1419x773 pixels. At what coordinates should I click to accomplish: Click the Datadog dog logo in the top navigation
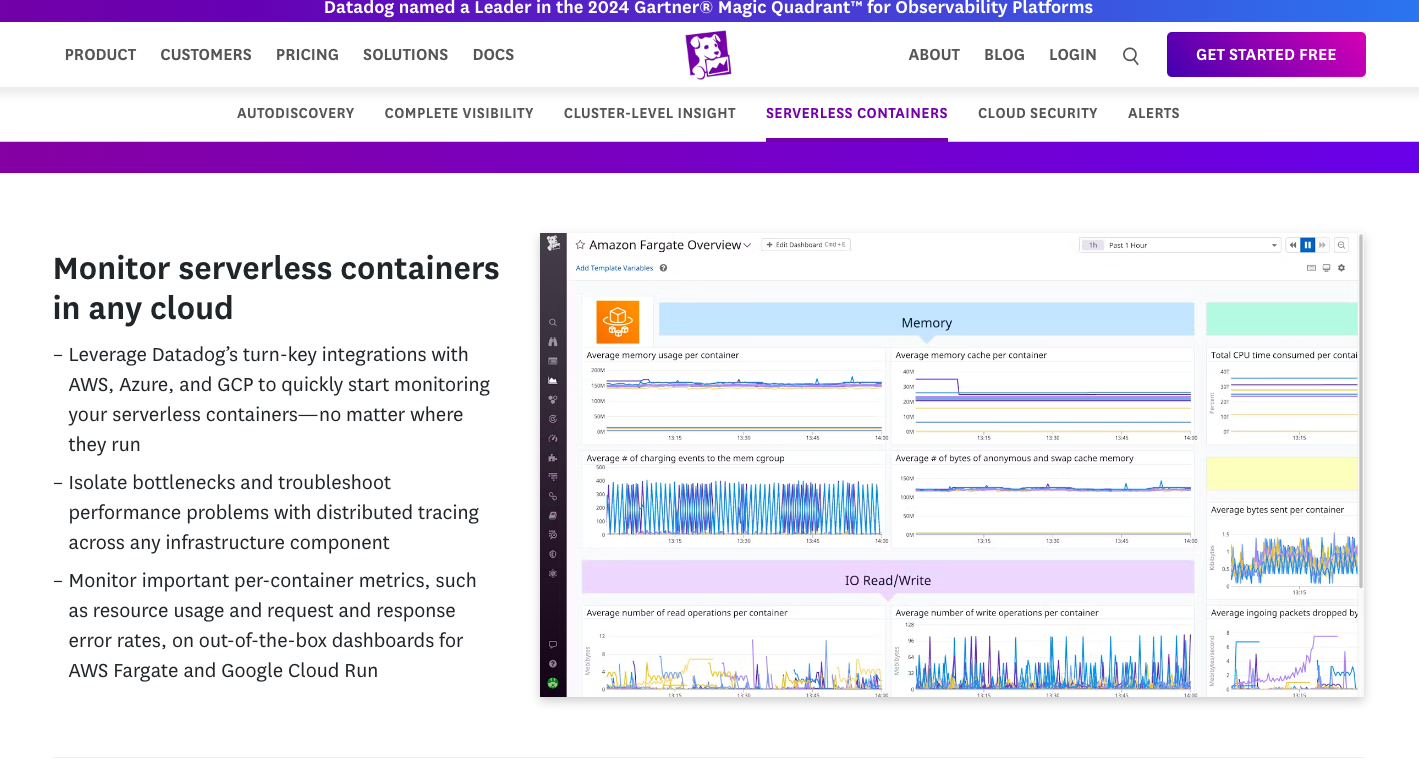[x=708, y=55]
